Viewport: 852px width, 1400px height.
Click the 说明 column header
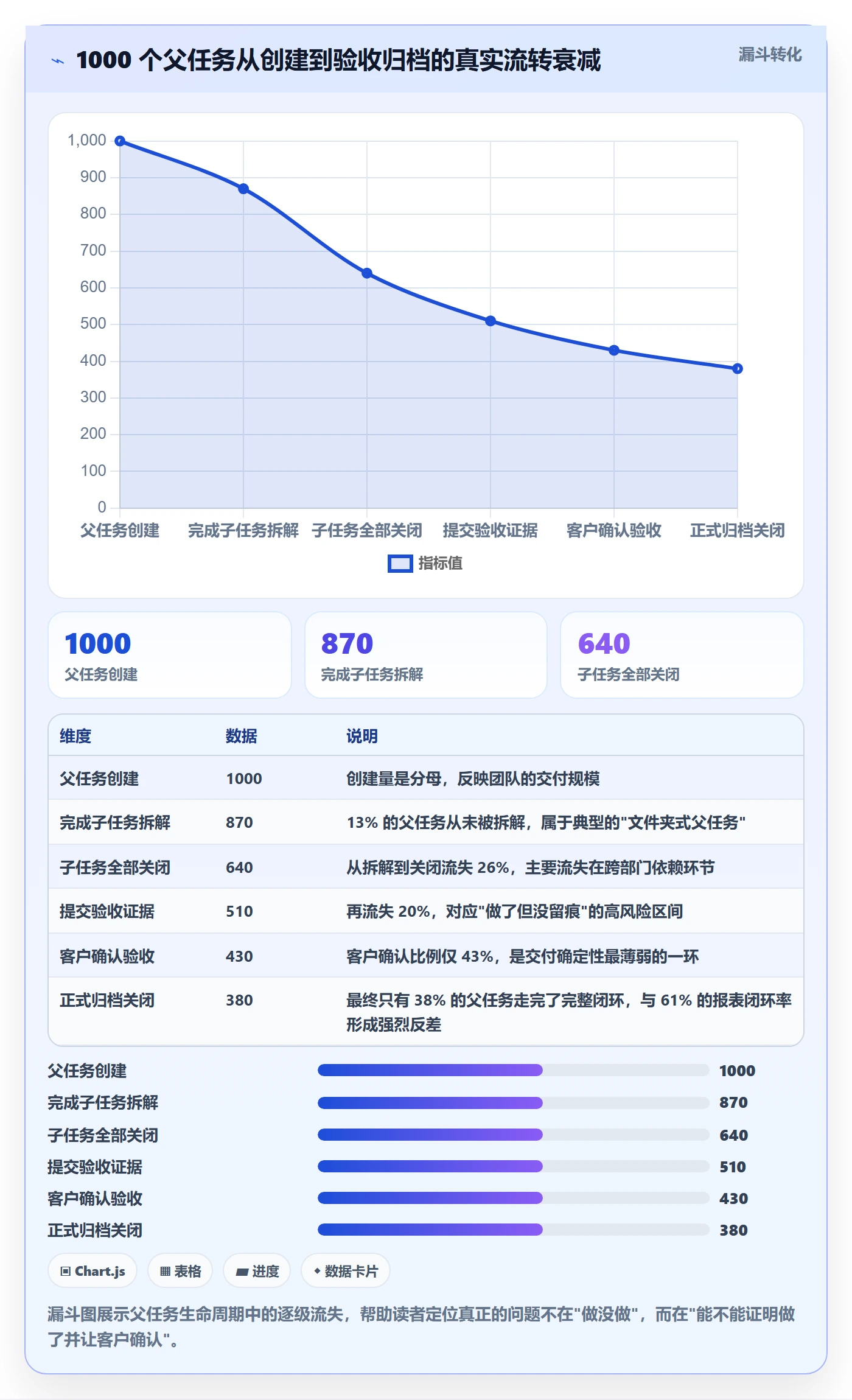[362, 736]
